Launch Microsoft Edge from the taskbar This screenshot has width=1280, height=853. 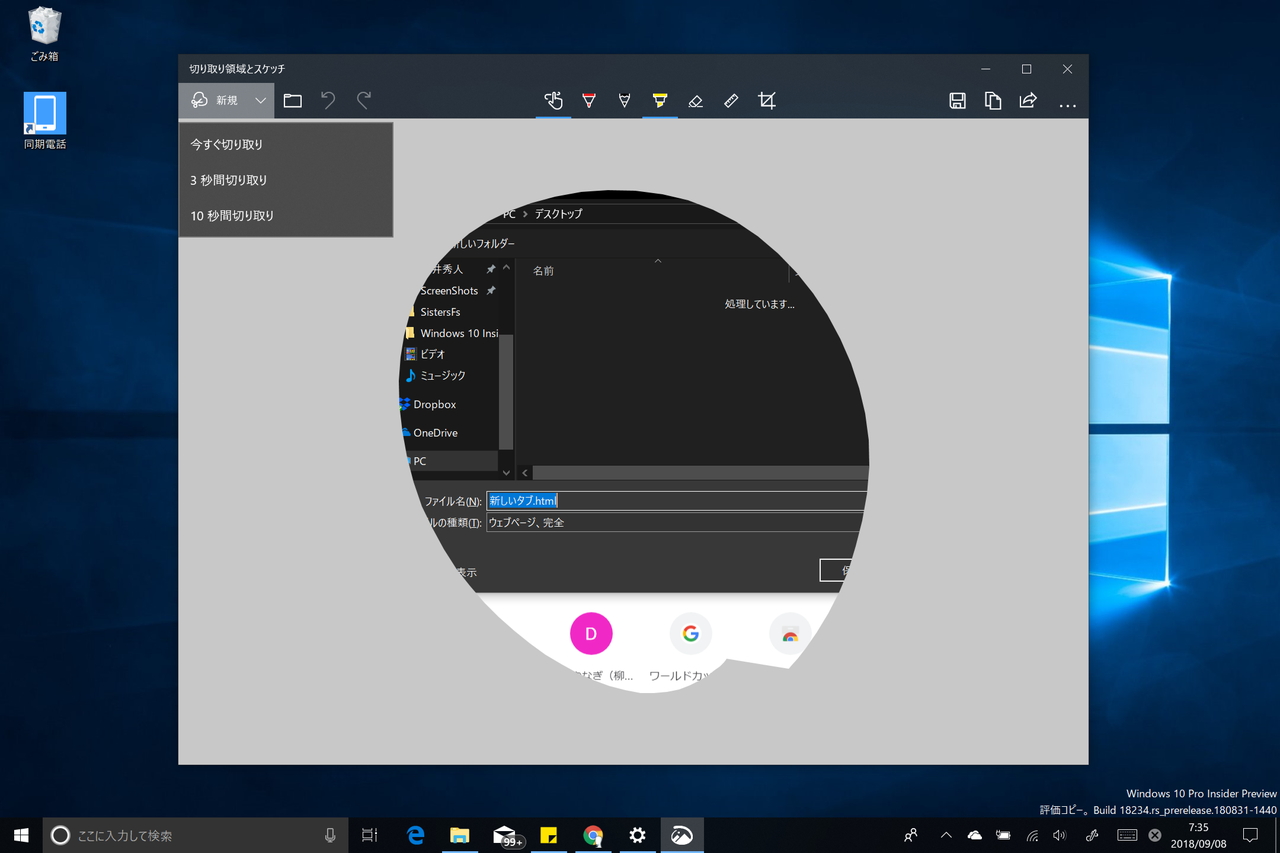coord(415,835)
